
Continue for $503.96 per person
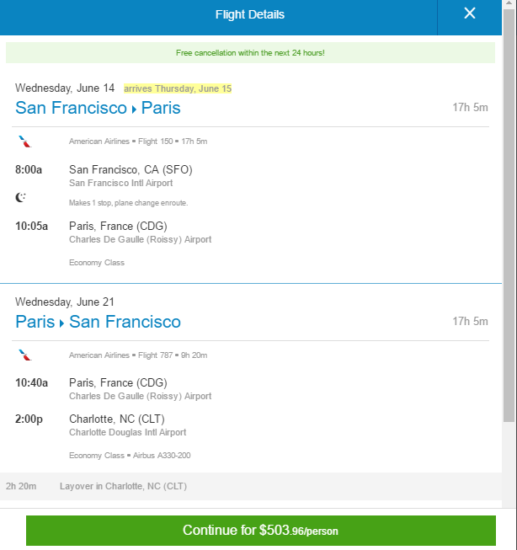tap(261, 530)
